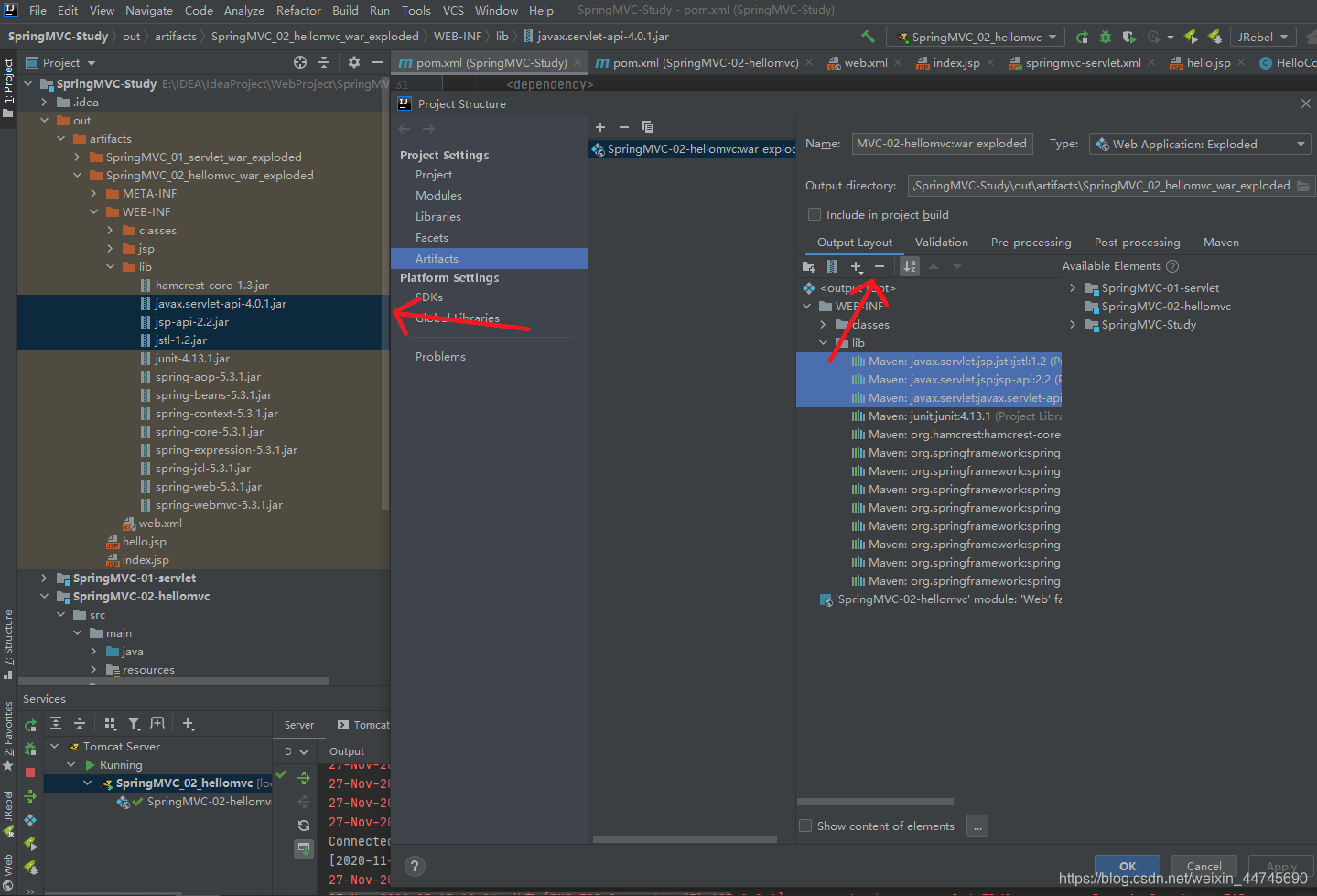Expand the classes folder in output layout

coord(824,325)
